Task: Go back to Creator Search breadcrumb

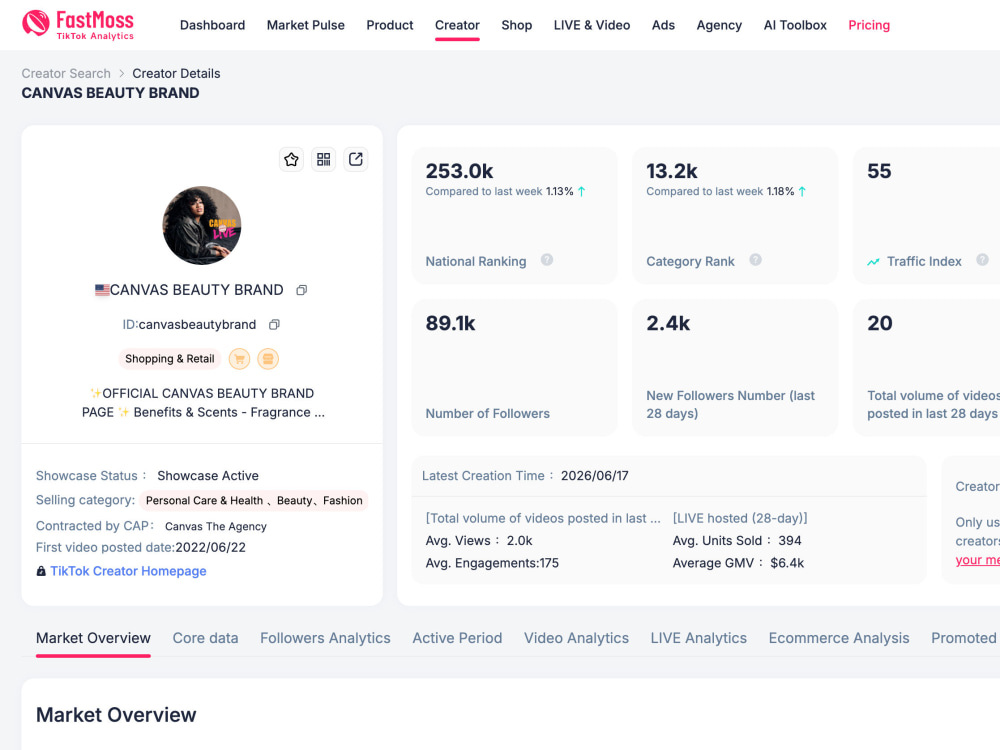Action: tap(66, 73)
